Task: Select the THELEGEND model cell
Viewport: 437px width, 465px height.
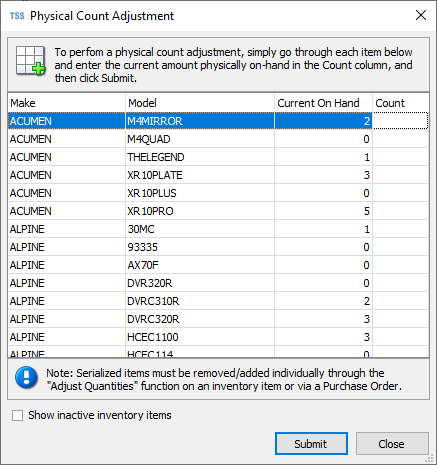Action: click(x=200, y=157)
